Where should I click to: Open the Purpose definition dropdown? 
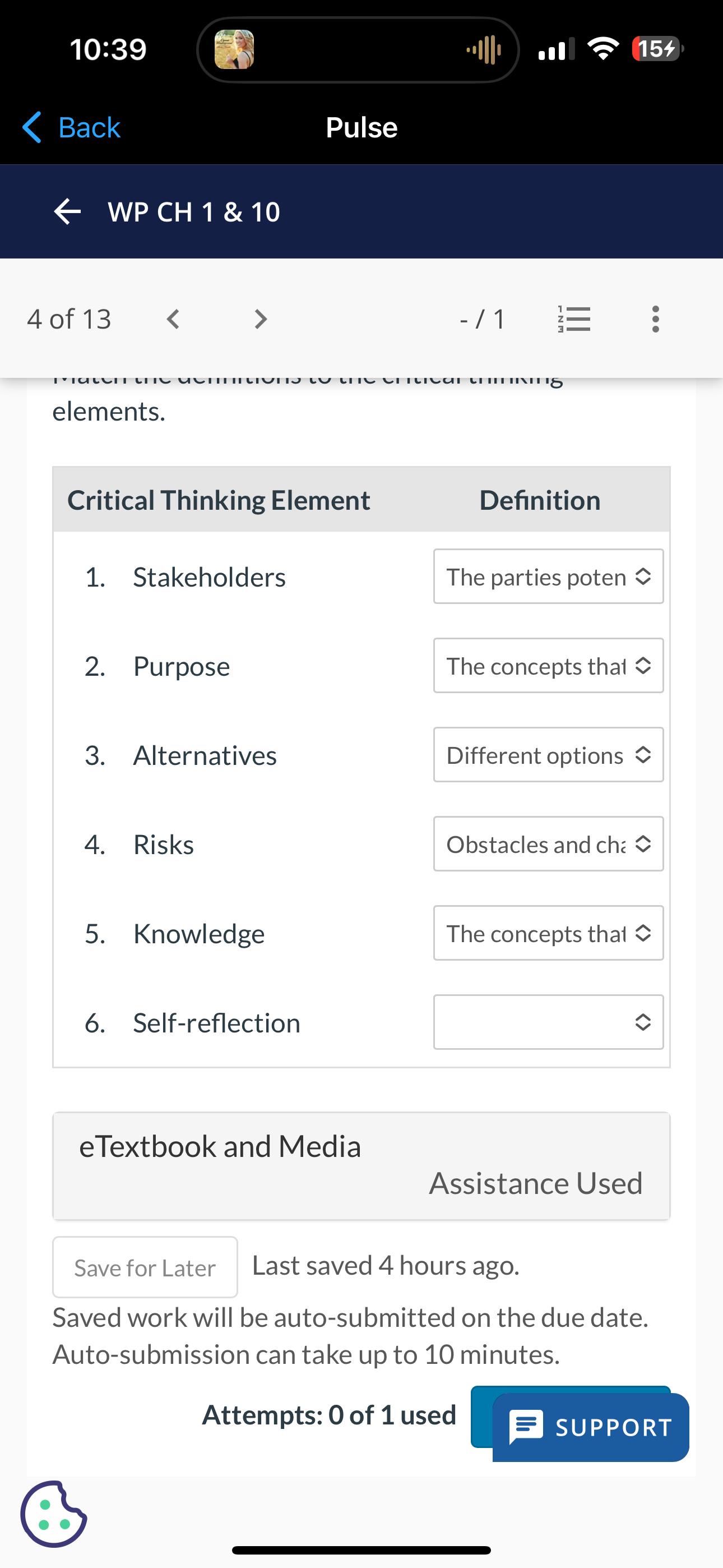tap(548, 665)
